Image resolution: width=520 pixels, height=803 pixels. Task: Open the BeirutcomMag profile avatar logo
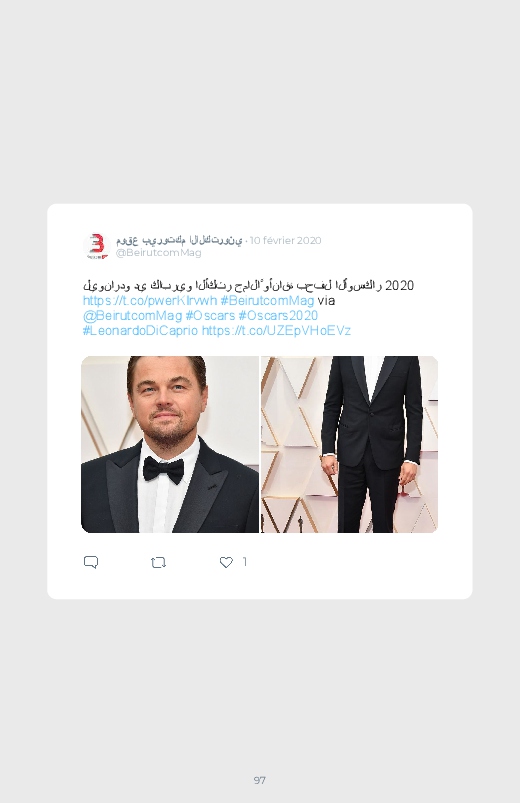click(x=96, y=246)
